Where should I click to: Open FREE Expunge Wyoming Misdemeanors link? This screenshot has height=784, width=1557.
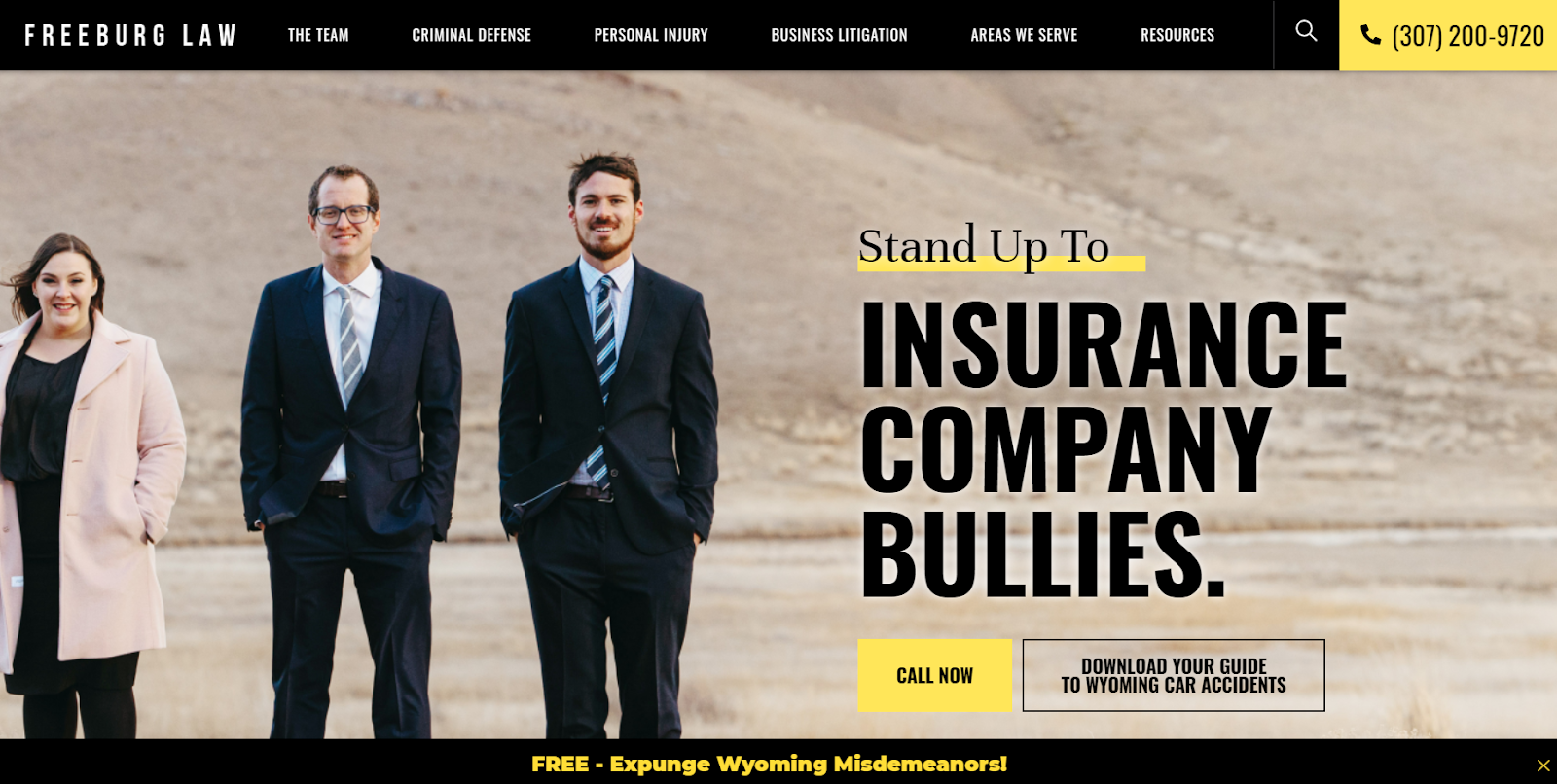click(x=769, y=764)
